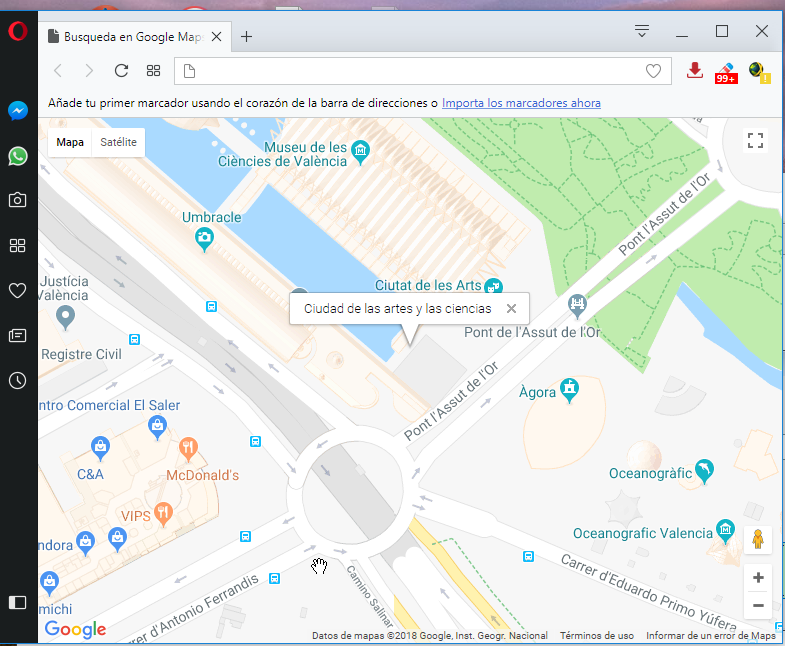Screen dimensions: 785x646
Task: Select the Busqueda en Google Maps tab
Action: click(135, 37)
